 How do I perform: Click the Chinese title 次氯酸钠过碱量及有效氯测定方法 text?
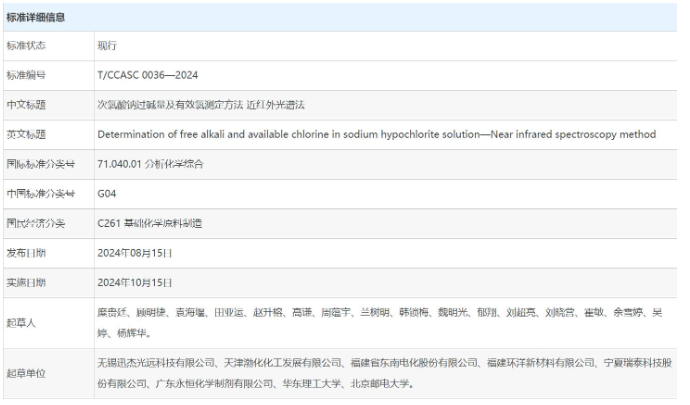[x=200, y=104]
